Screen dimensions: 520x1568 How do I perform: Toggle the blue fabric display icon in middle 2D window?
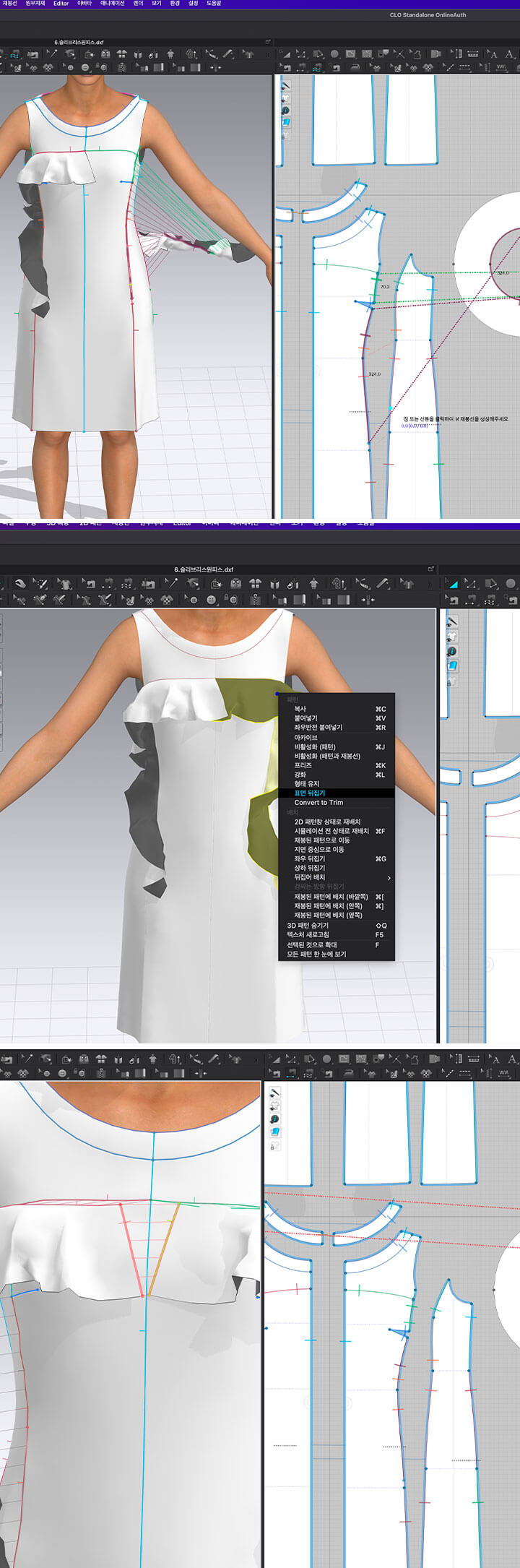click(452, 665)
